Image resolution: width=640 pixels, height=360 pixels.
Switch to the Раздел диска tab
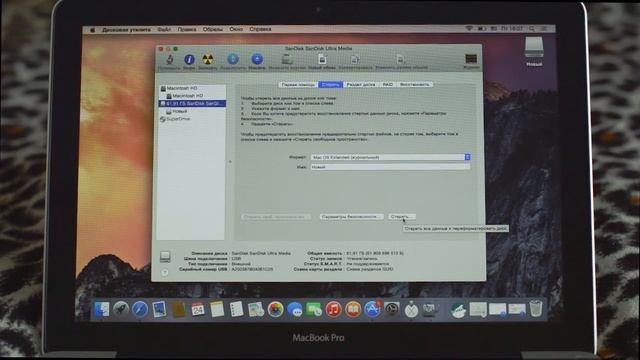click(361, 84)
